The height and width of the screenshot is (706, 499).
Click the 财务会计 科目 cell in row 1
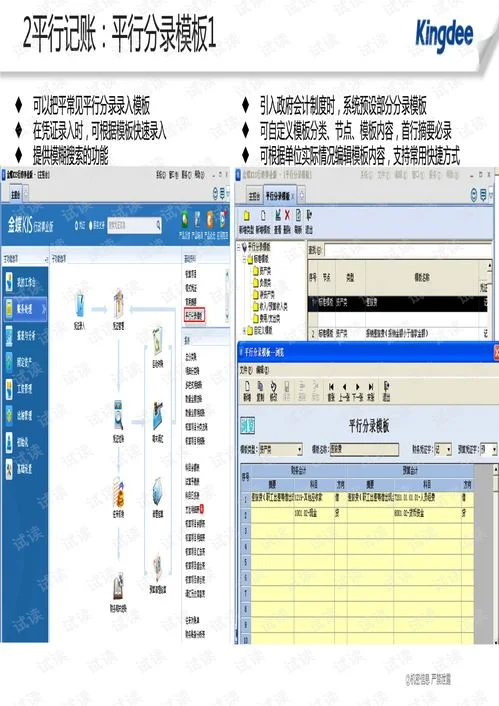(x=314, y=498)
